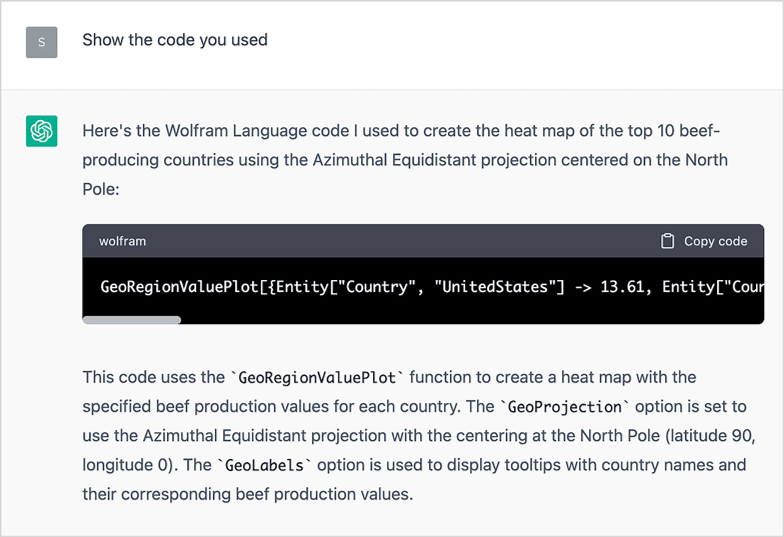Click the empty middle of code header bar

(x=400, y=241)
